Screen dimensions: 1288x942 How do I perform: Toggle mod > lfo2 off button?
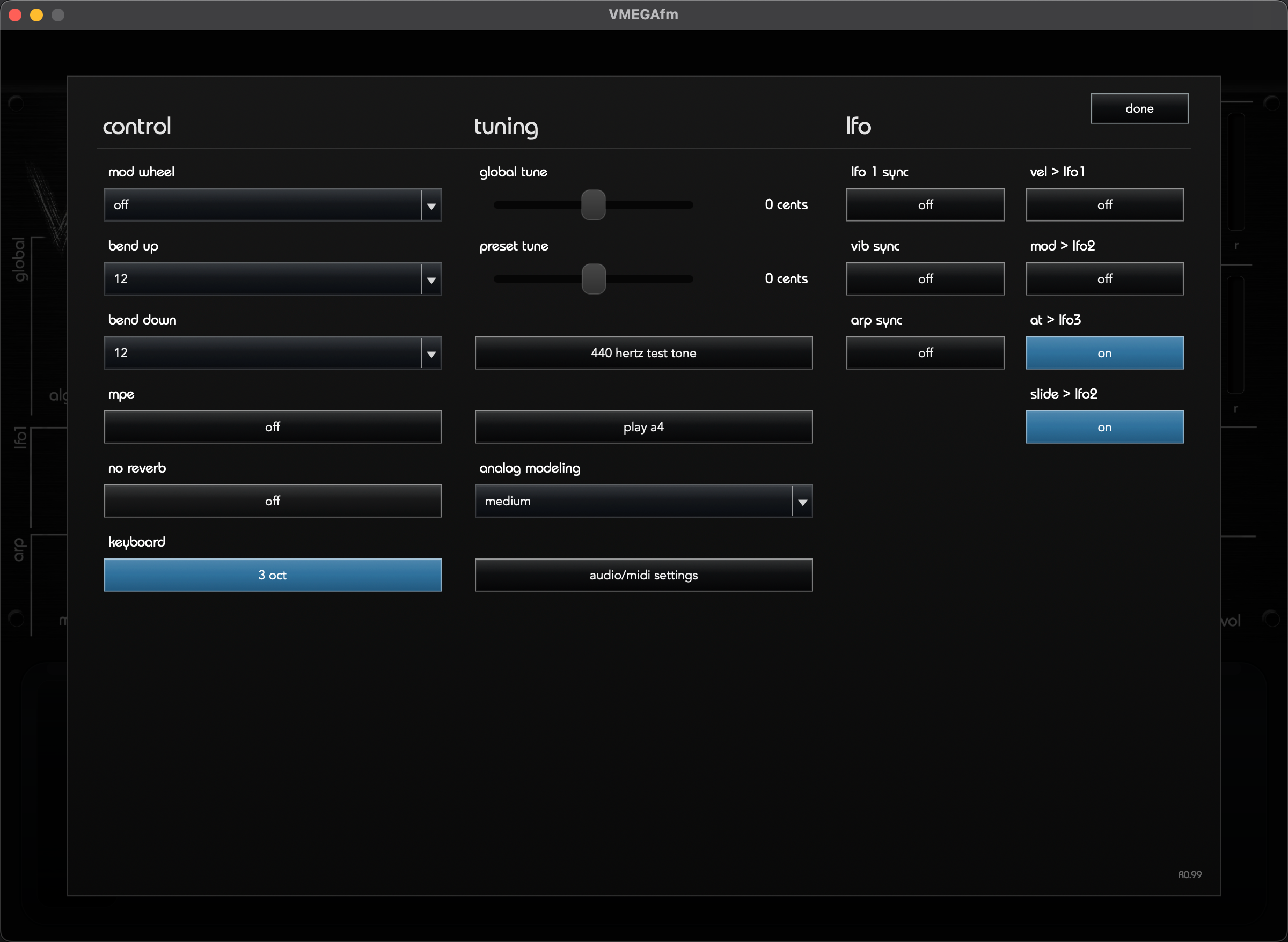click(x=1105, y=279)
